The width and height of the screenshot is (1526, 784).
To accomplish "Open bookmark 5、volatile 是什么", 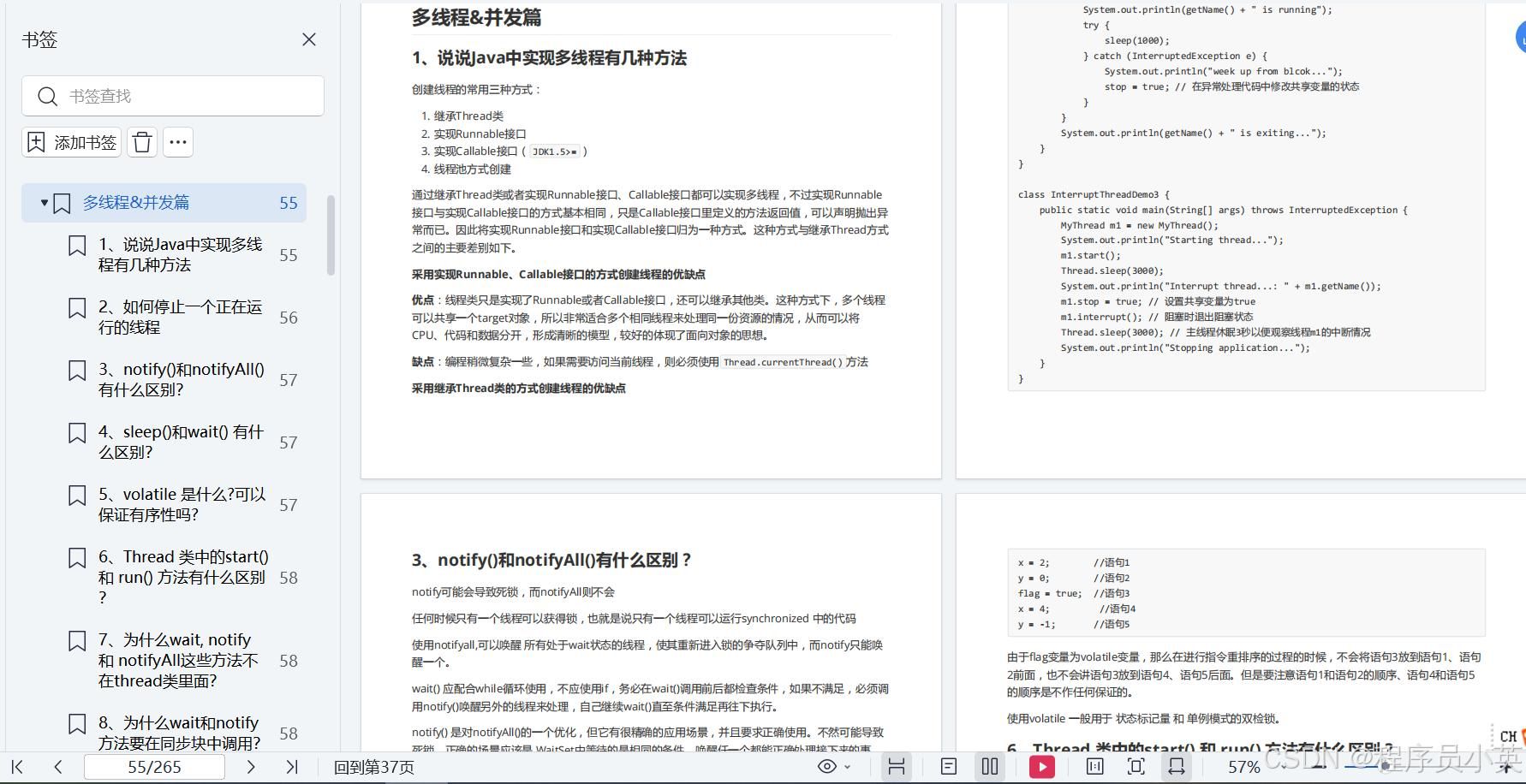I will [x=182, y=505].
